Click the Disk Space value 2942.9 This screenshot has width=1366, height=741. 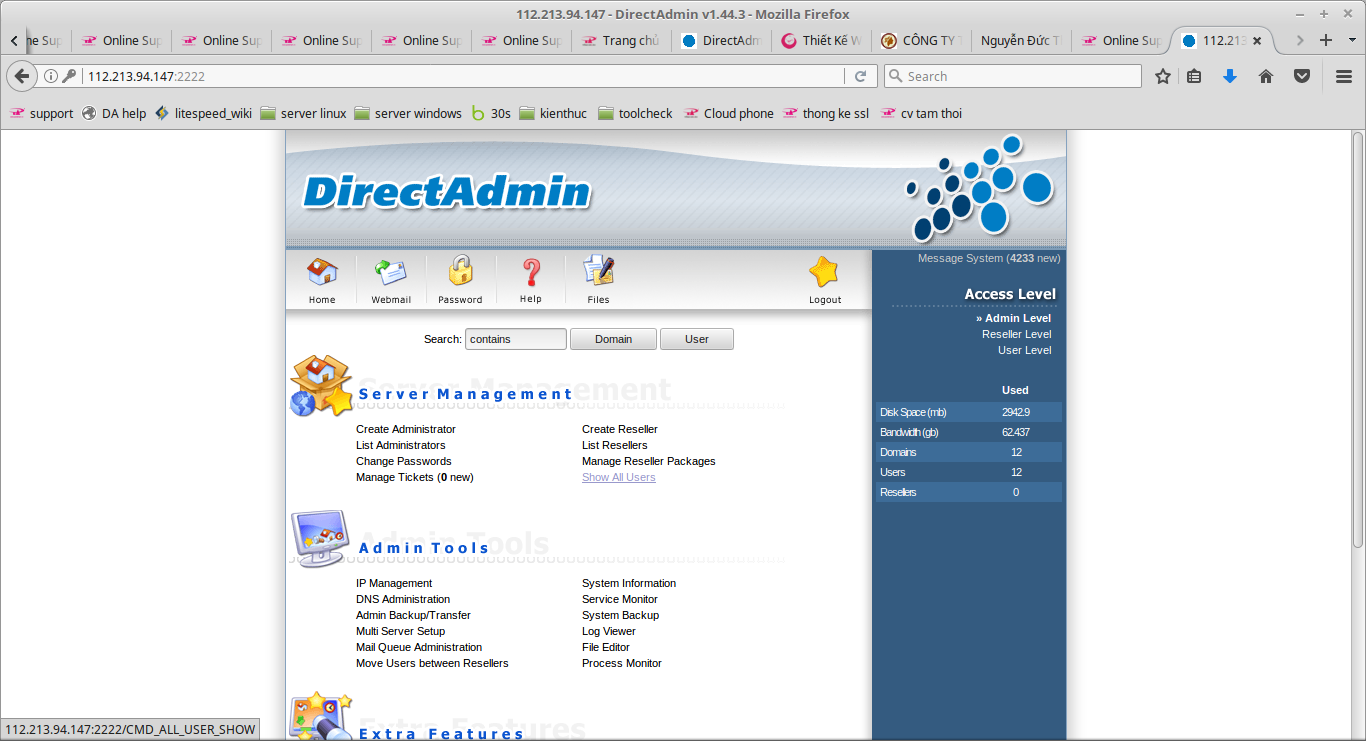tap(1016, 412)
